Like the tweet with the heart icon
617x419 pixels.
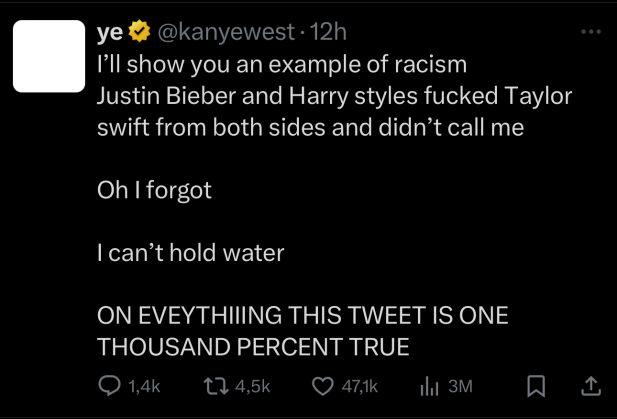(323, 386)
